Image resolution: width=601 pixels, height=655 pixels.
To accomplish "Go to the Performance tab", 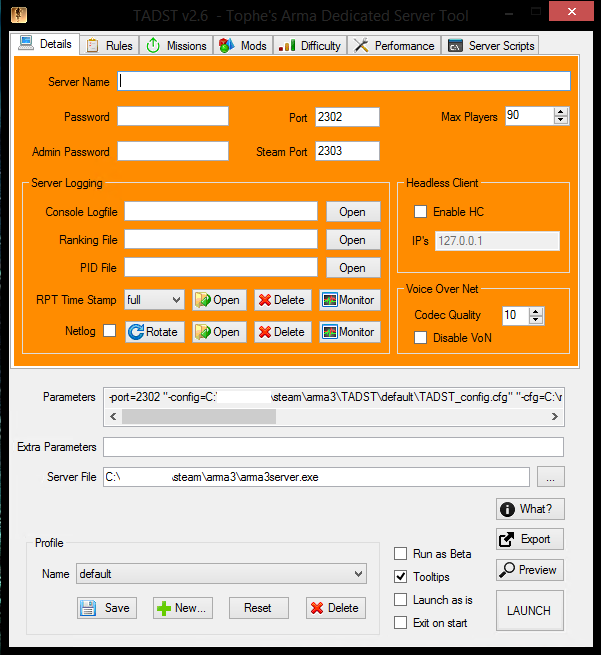I will click(394, 46).
